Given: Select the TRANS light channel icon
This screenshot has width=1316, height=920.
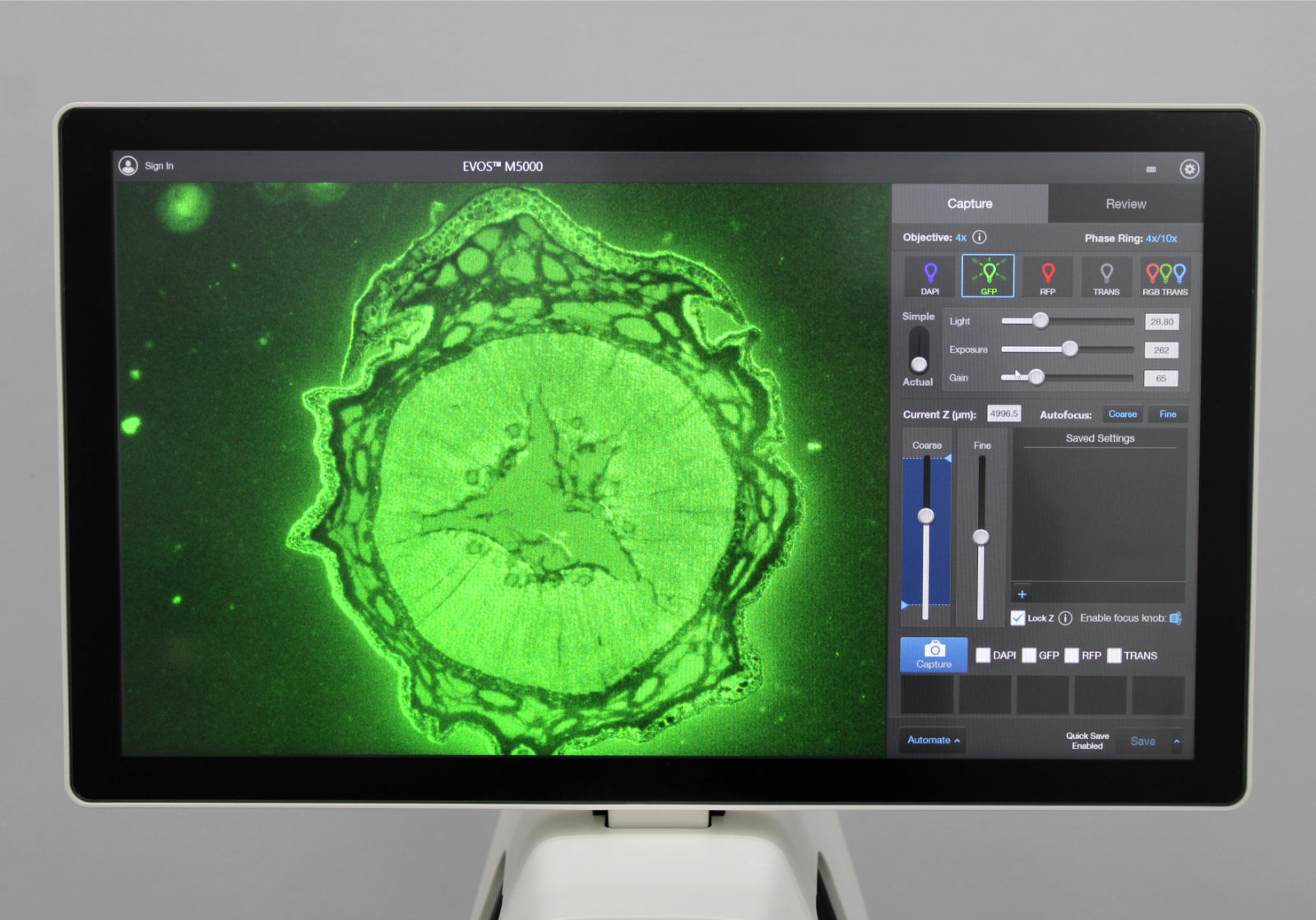Looking at the screenshot, I should [1106, 276].
